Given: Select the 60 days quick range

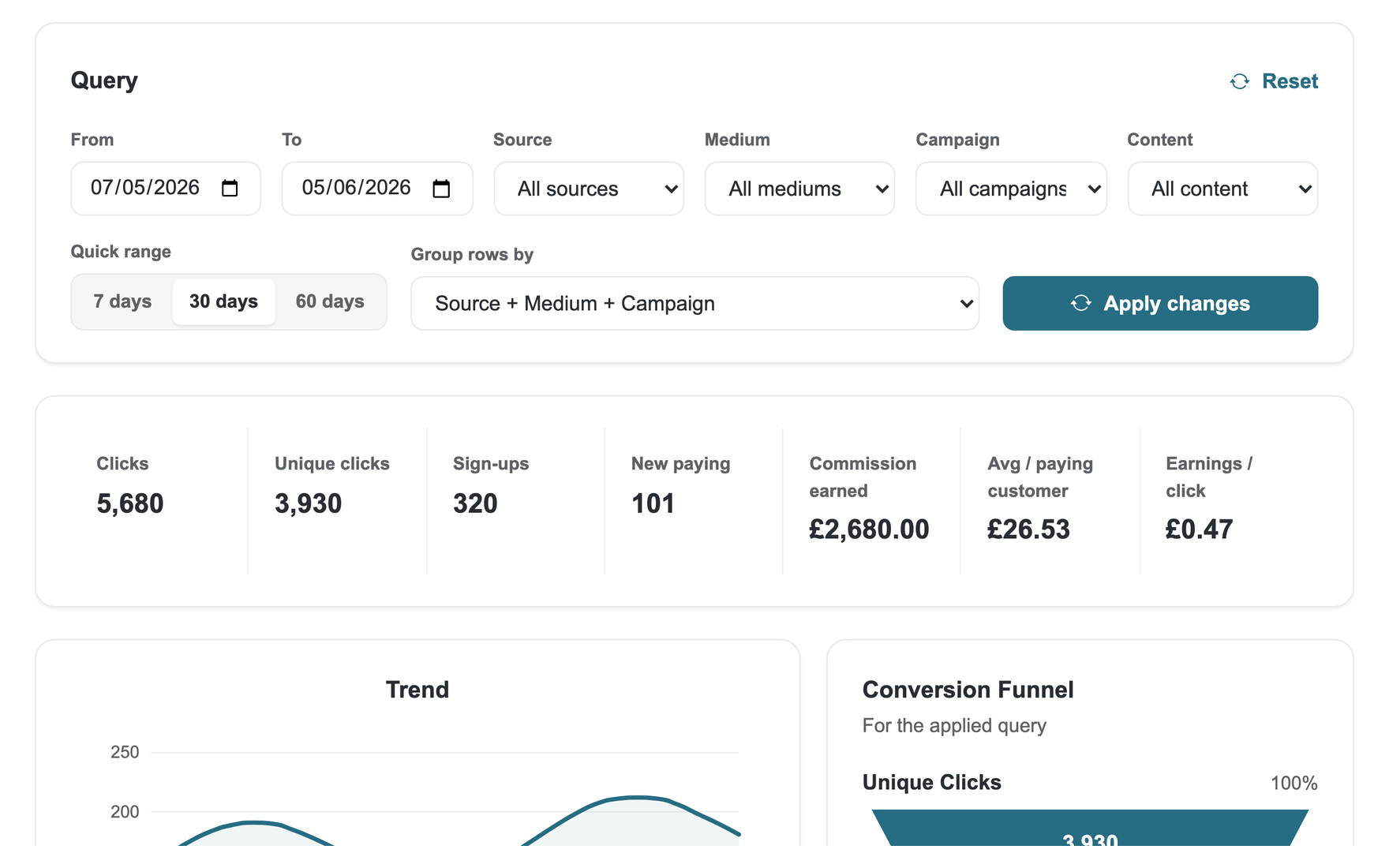Looking at the screenshot, I should (330, 301).
